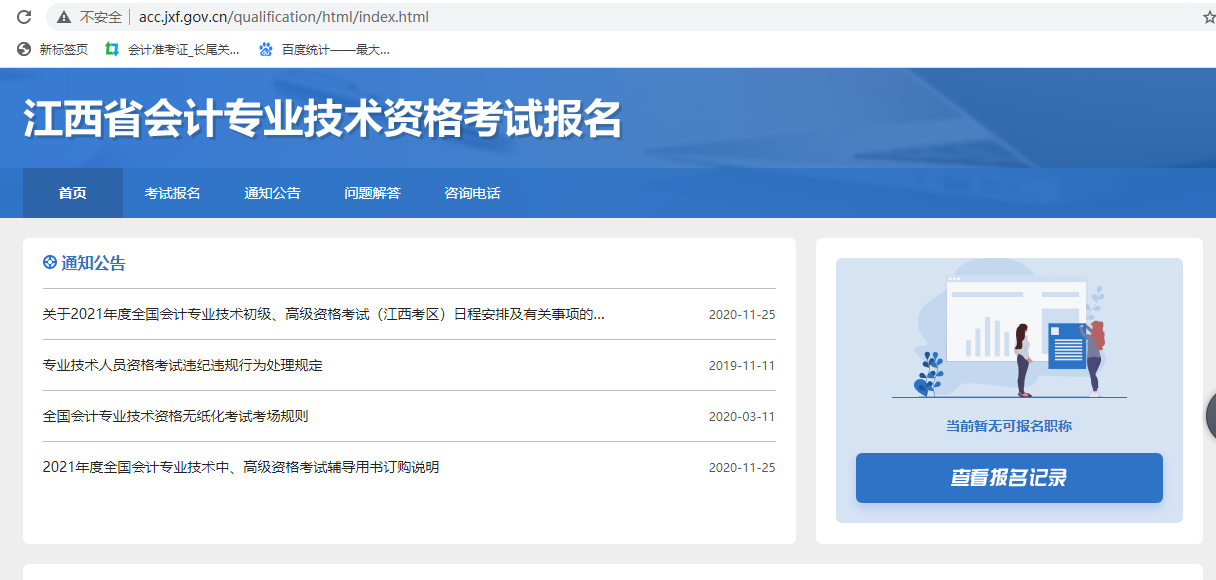Screen dimensions: 1216x580
Task: Reload the page with the refresh icon
Action: (x=25, y=17)
